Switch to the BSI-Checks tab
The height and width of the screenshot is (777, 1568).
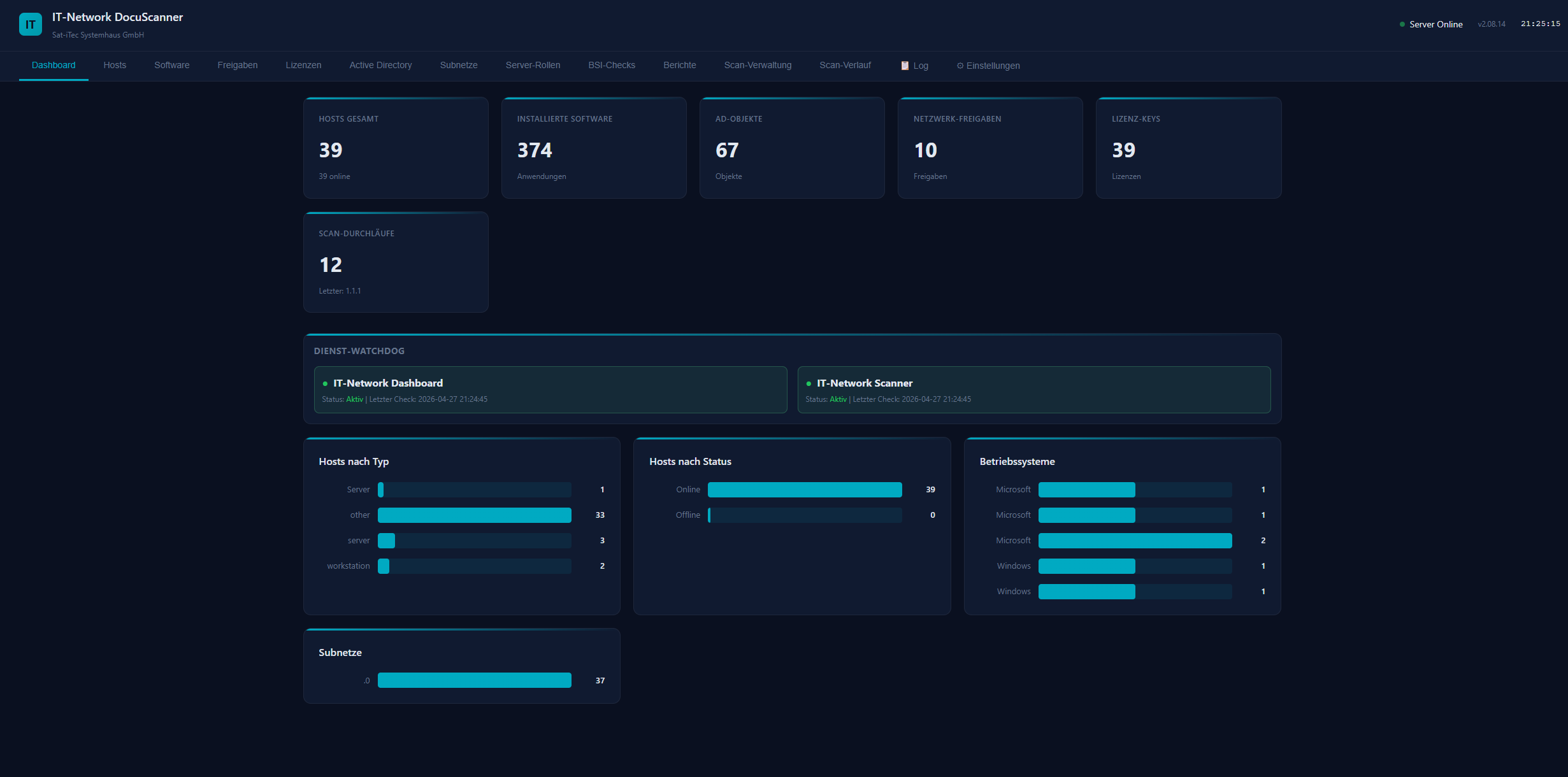click(x=611, y=66)
